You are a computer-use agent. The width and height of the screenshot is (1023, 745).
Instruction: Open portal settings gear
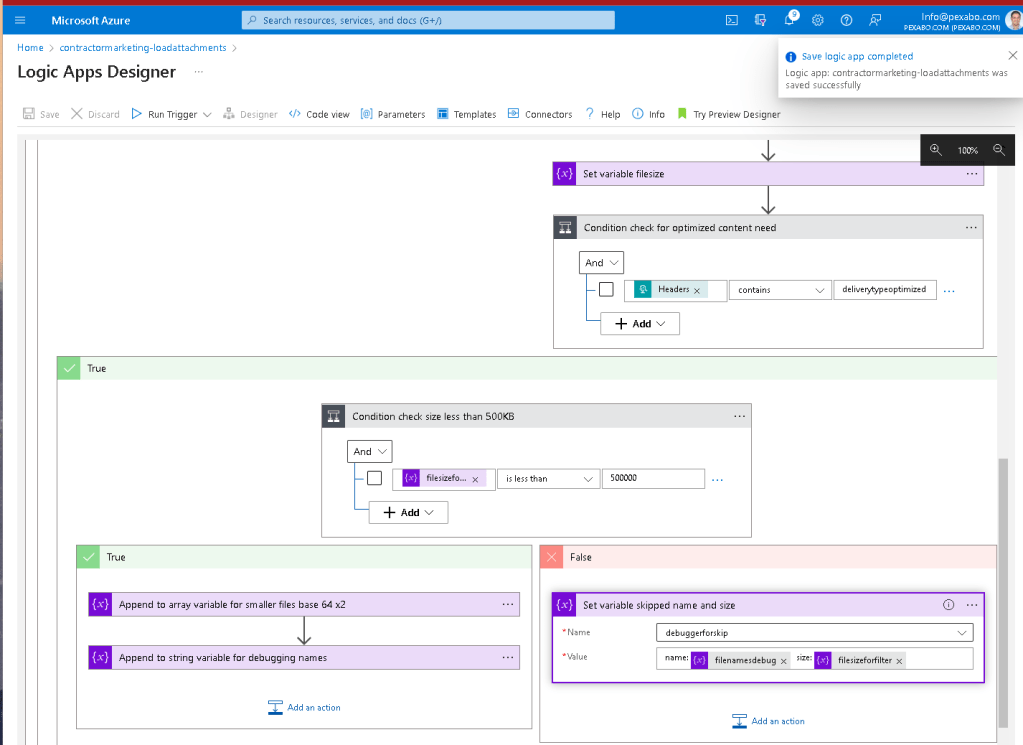coord(817,20)
